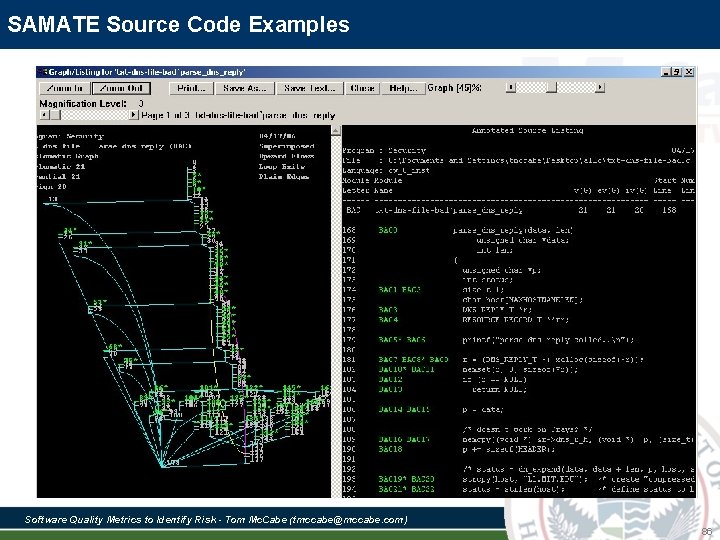Click the 'Magnification Level:' label
The height and width of the screenshot is (540, 720).
point(83,104)
